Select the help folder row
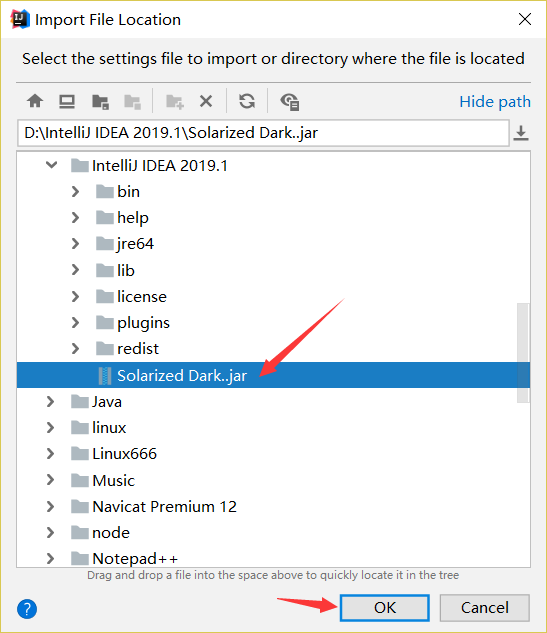The width and height of the screenshot is (547, 633). 273,217
